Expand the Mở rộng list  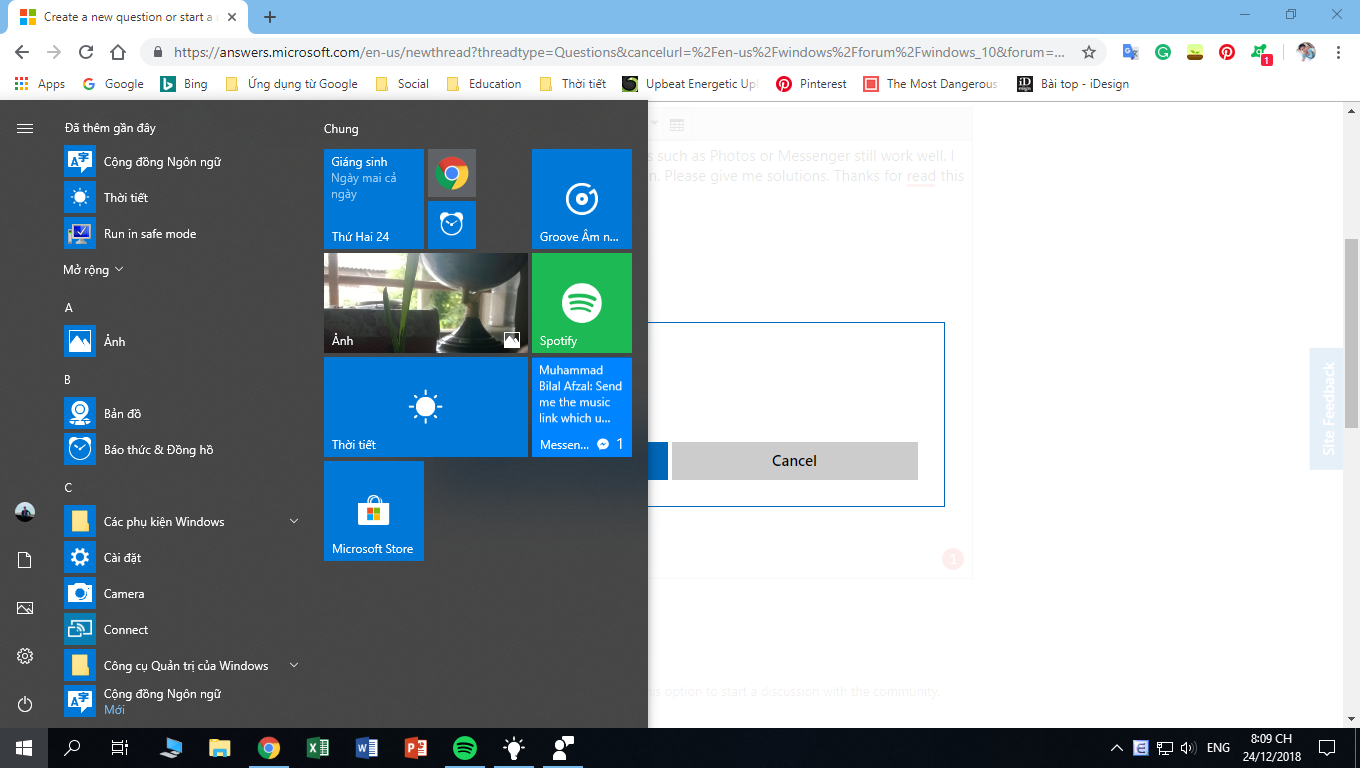(x=93, y=270)
